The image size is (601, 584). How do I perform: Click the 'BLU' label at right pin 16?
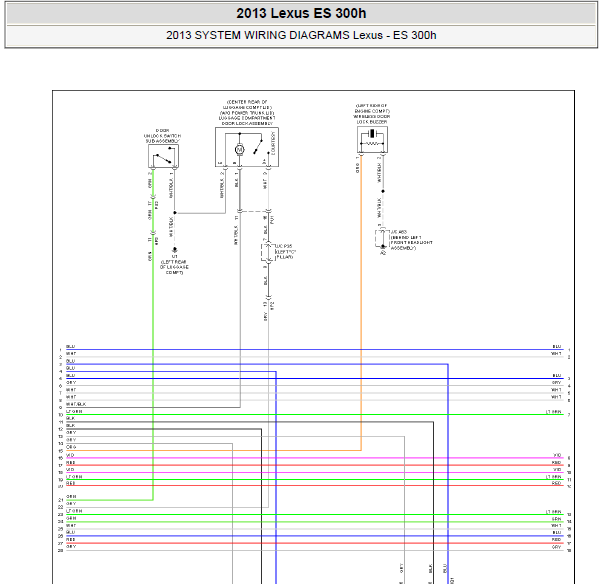(557, 533)
